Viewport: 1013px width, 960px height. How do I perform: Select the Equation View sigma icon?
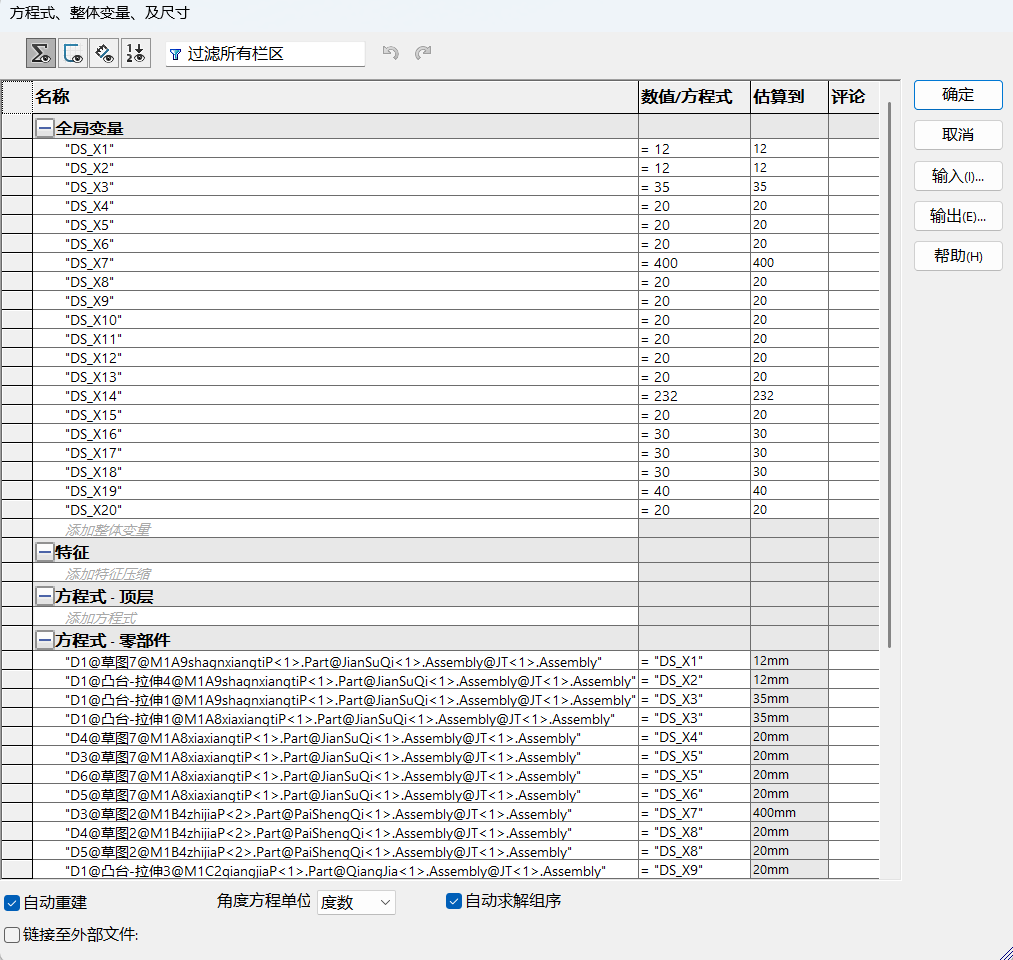[41, 53]
